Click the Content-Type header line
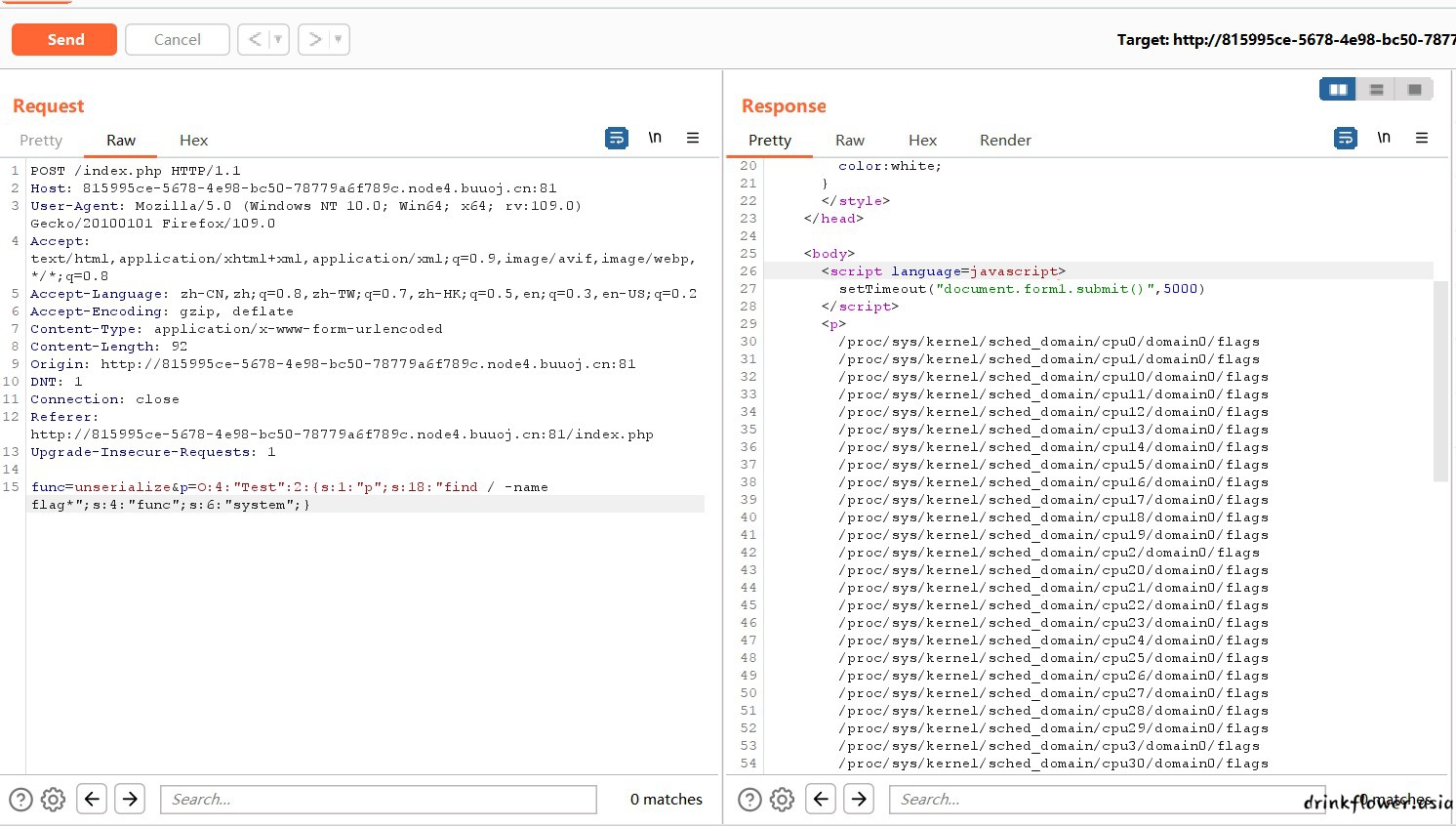1456x826 pixels. (x=236, y=329)
